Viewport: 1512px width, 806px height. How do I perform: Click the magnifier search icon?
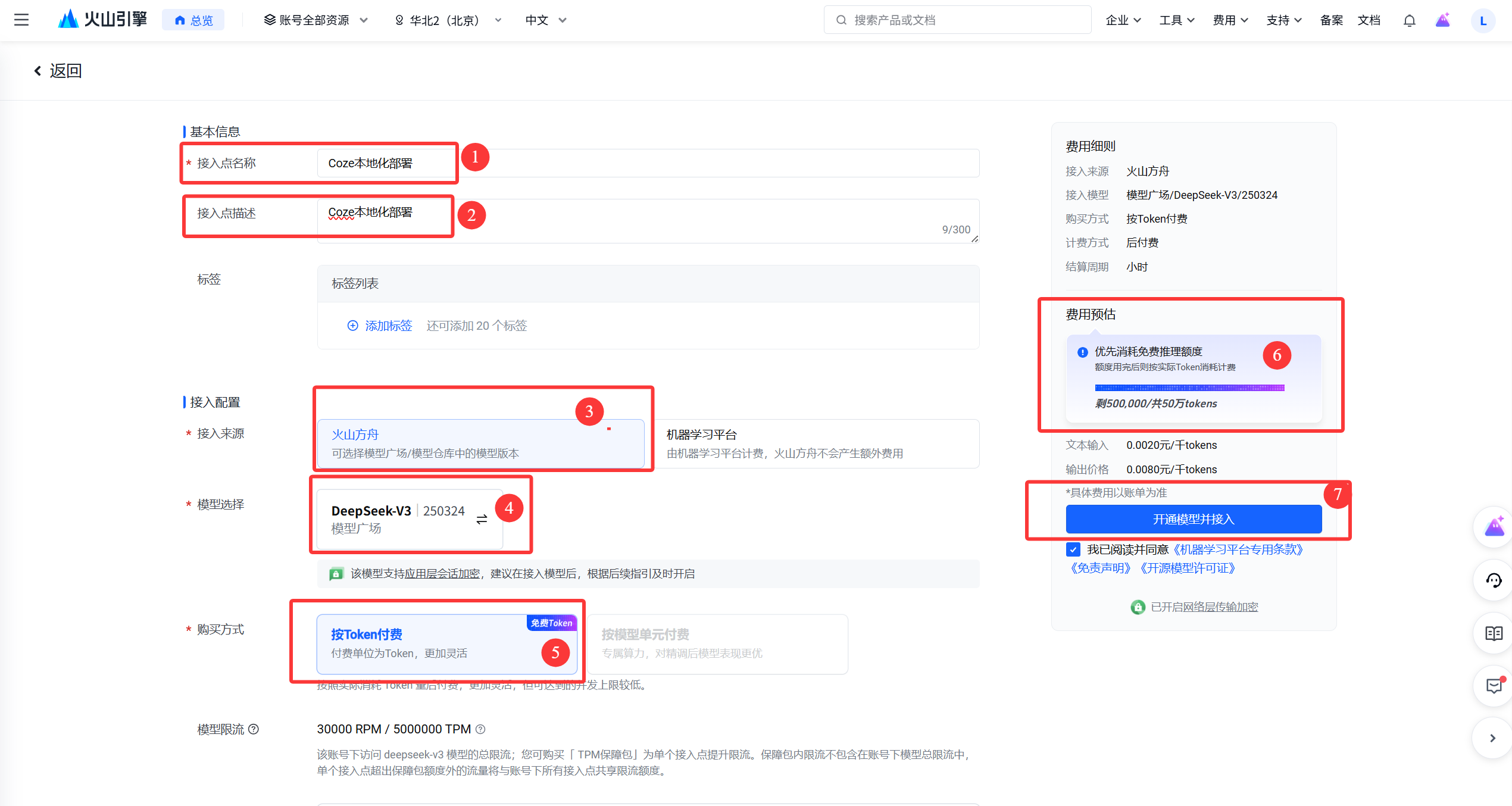(x=841, y=20)
